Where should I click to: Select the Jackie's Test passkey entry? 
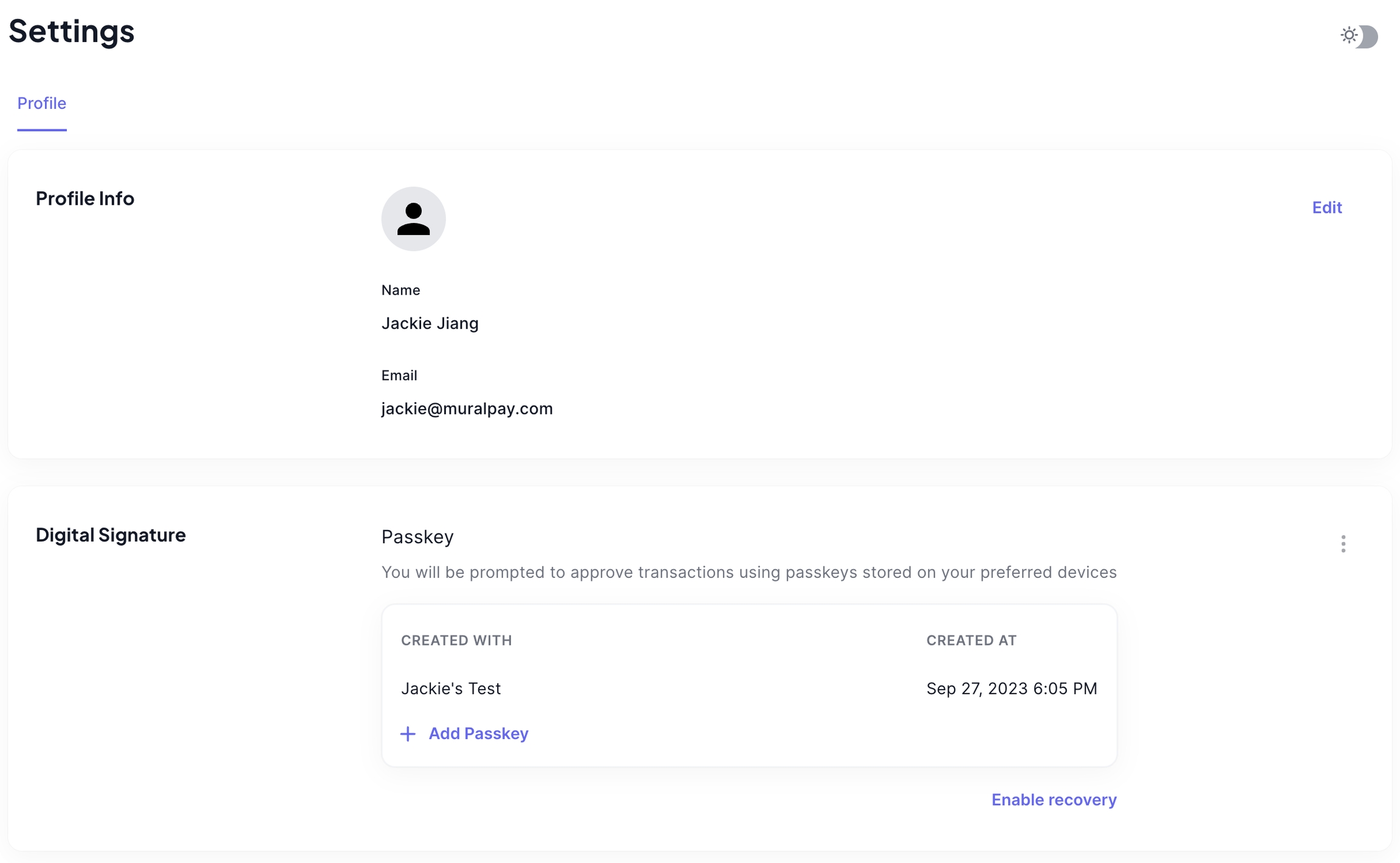tap(451, 689)
